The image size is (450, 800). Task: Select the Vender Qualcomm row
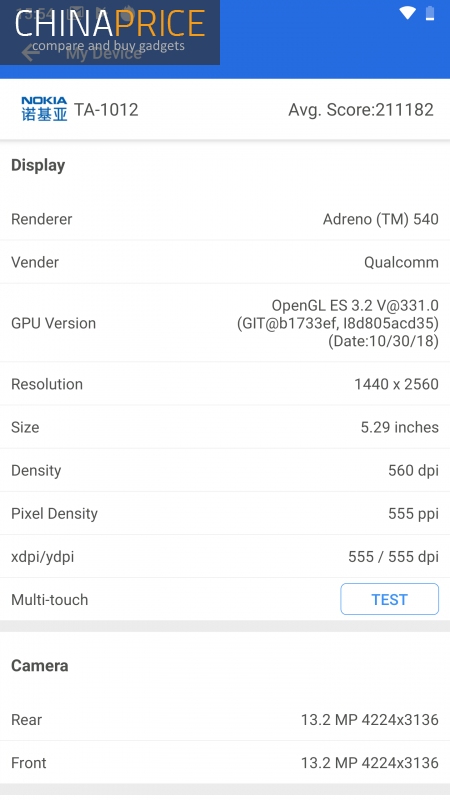pyautogui.click(x=225, y=262)
